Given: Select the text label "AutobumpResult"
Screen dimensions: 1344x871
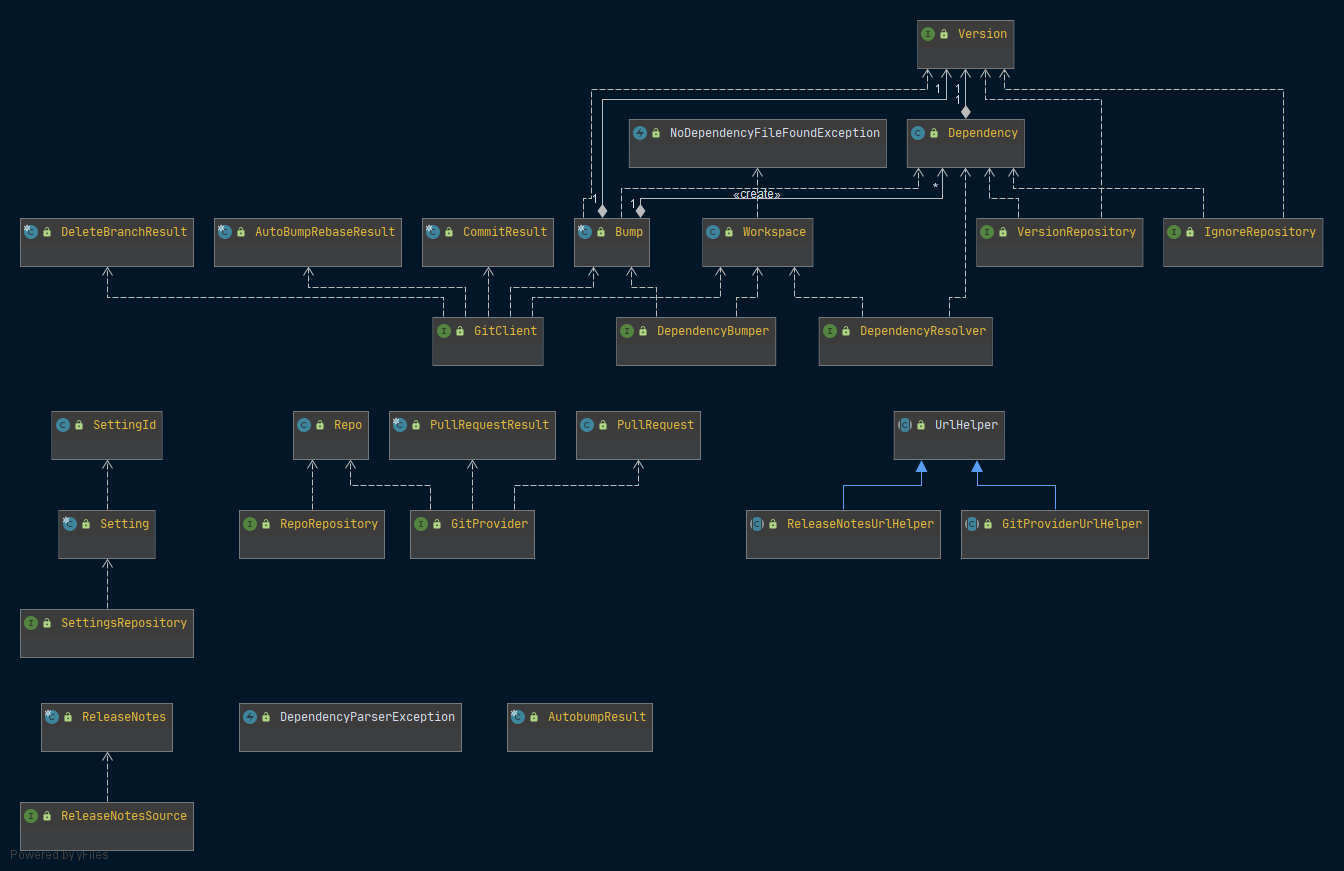Looking at the screenshot, I should (597, 717).
